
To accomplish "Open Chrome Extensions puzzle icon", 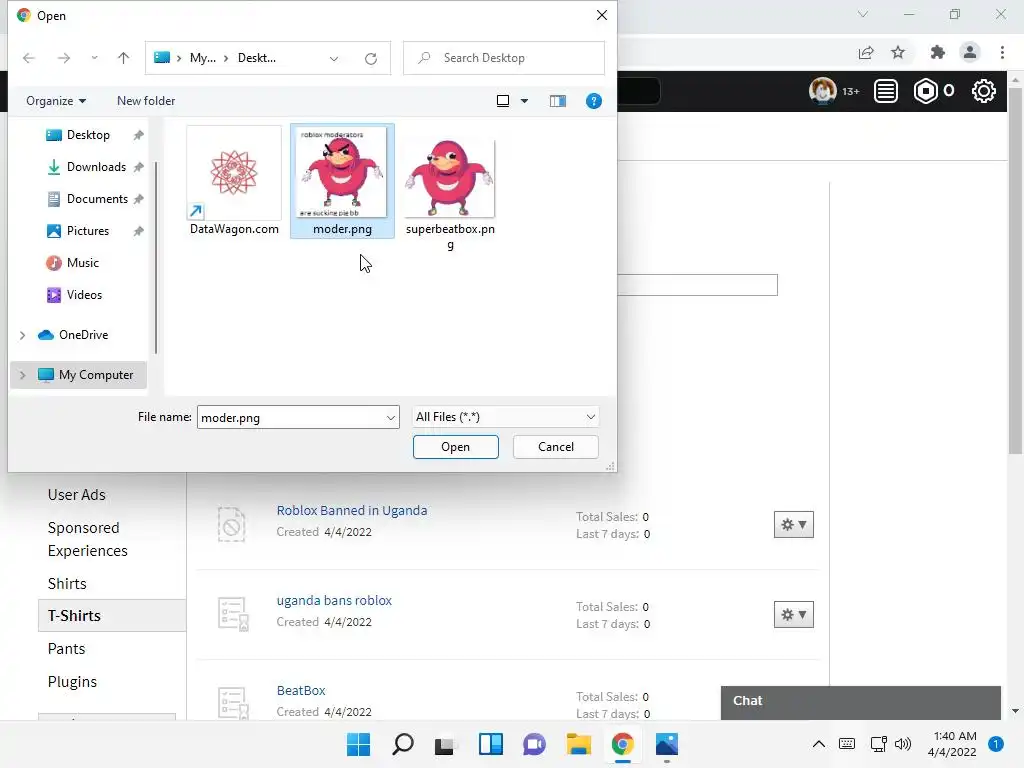I will click(x=937, y=53).
